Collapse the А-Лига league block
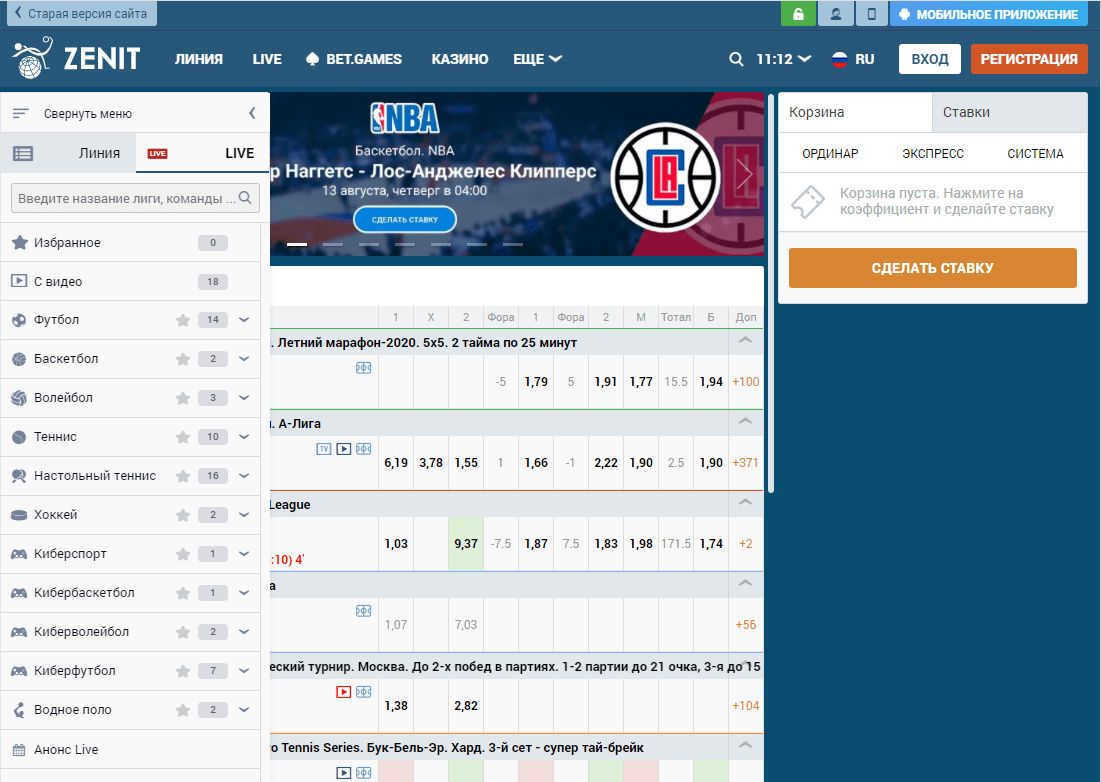Image resolution: width=1101 pixels, height=782 pixels. pos(745,421)
